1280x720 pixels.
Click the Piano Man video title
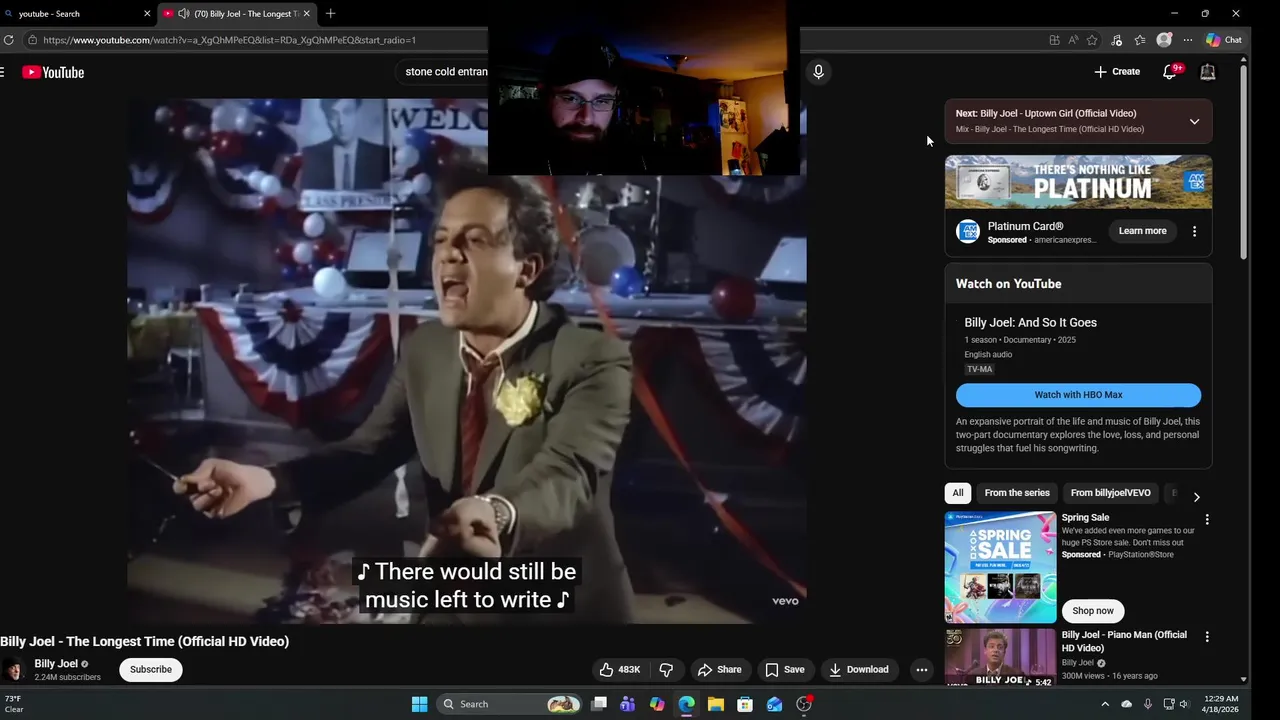[x=1124, y=641]
